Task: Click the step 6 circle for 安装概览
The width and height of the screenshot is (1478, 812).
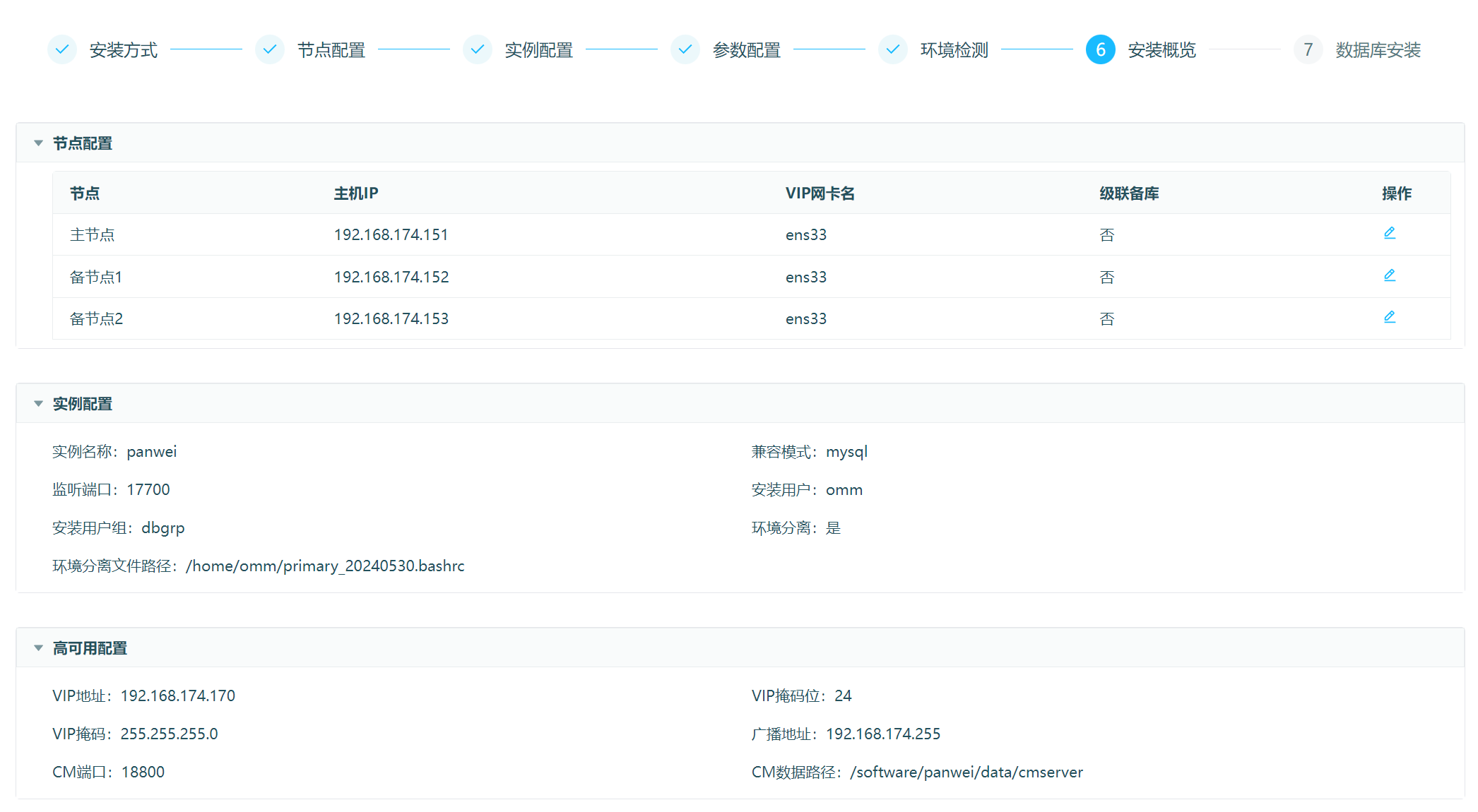Action: tap(1100, 49)
